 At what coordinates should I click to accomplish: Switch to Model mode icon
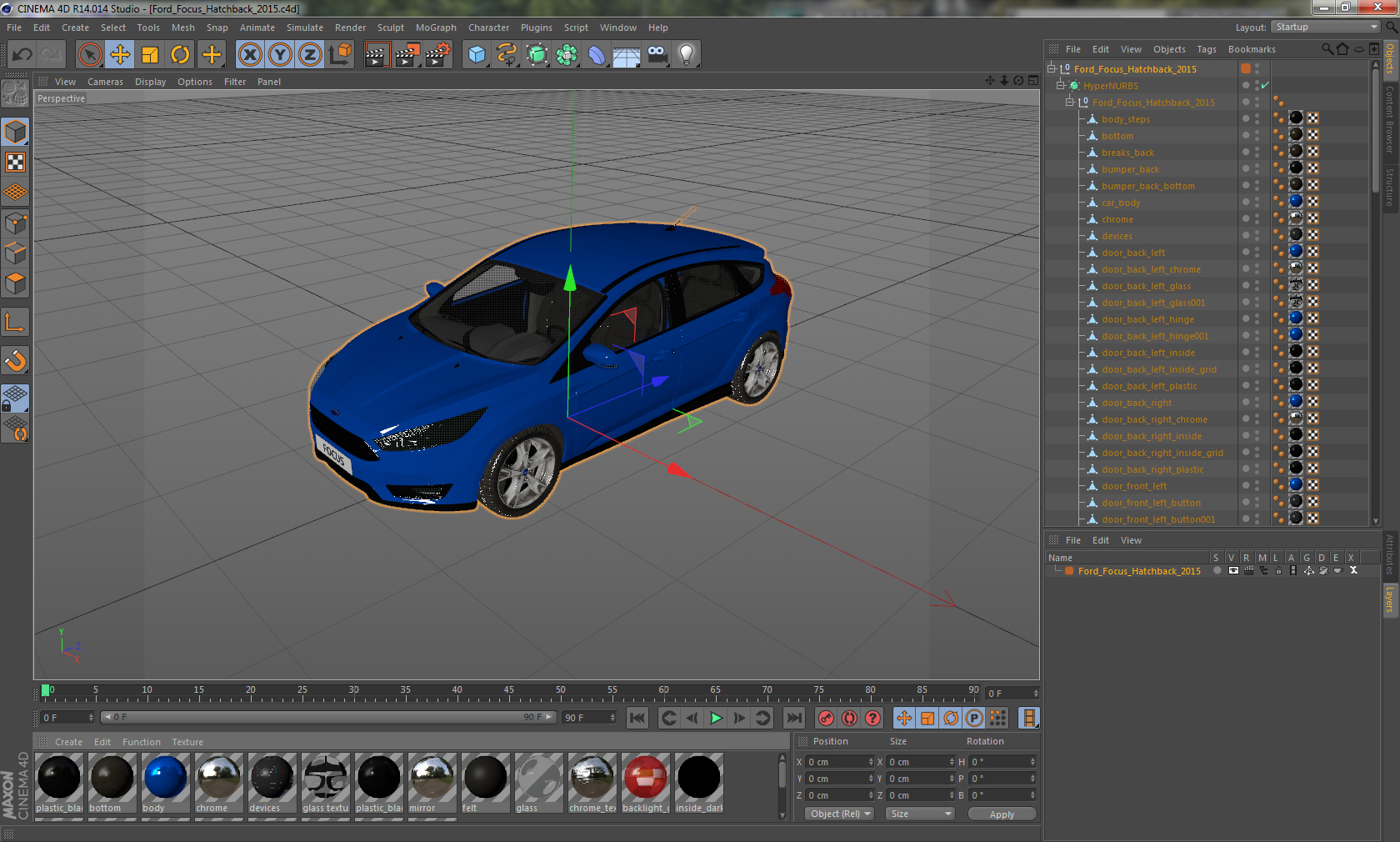(15, 132)
